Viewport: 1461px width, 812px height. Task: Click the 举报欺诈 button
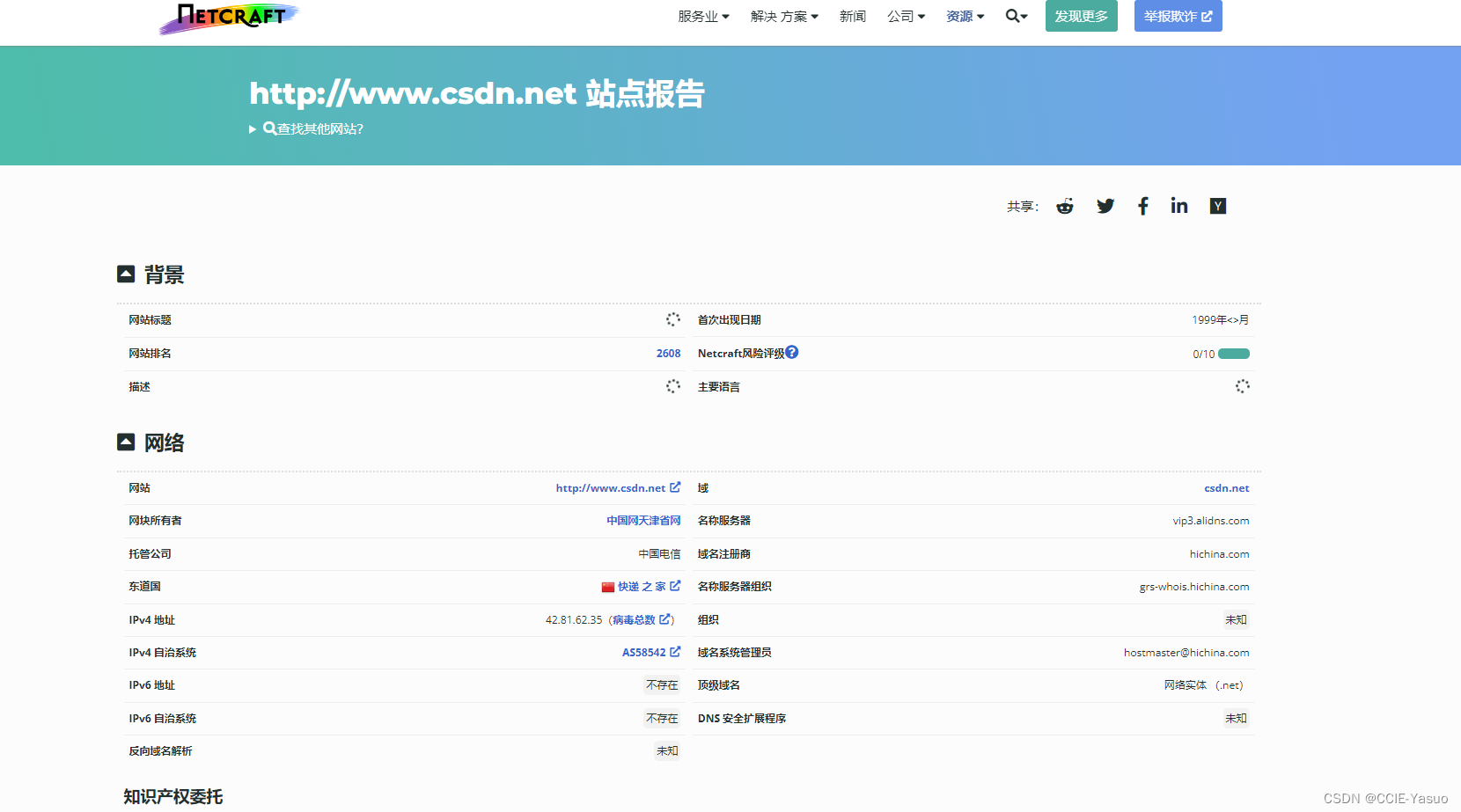[x=1178, y=16]
